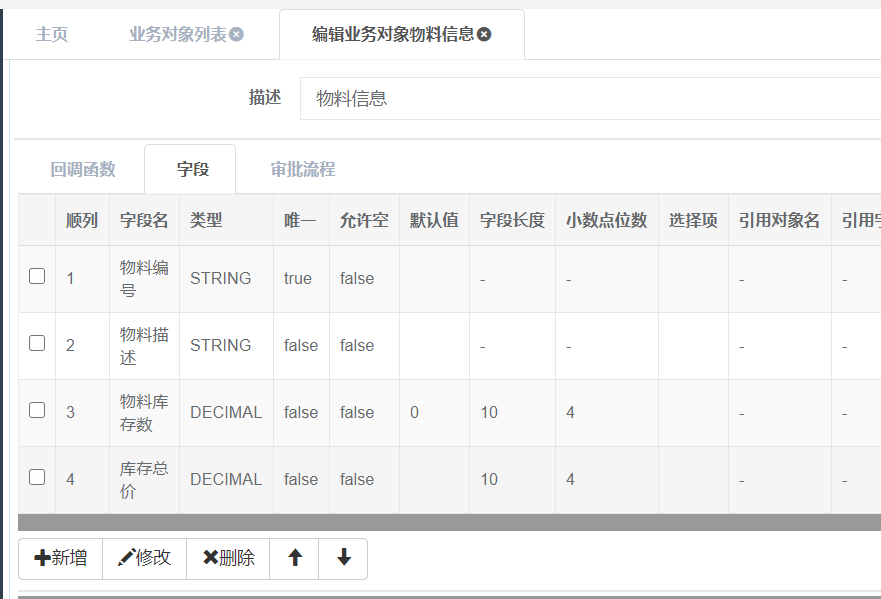Click the 修改 edit field button

[144, 558]
